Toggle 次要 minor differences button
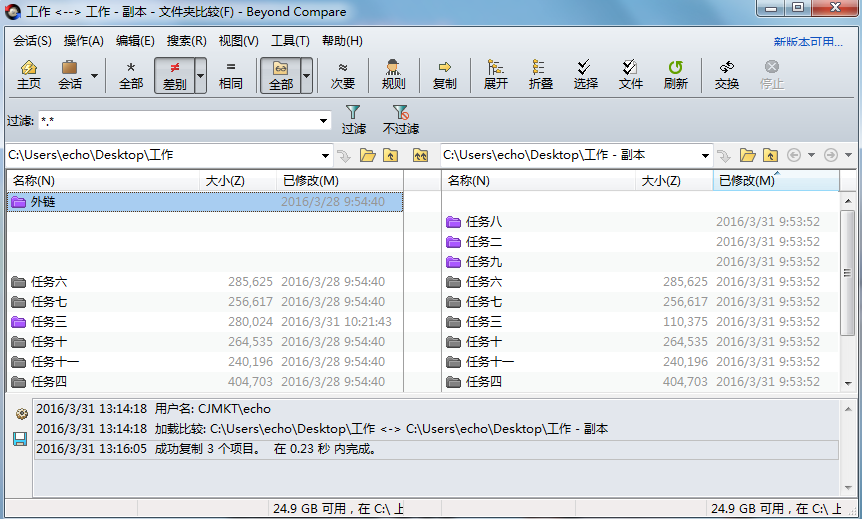The image size is (862, 519). click(342, 75)
